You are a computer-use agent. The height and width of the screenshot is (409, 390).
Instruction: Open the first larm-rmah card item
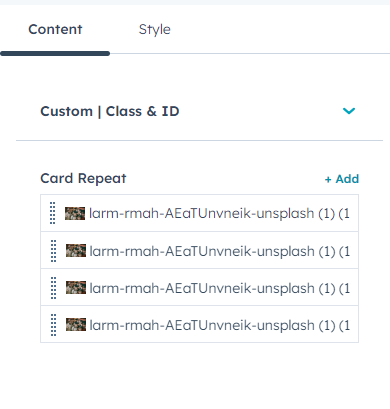(x=199, y=213)
